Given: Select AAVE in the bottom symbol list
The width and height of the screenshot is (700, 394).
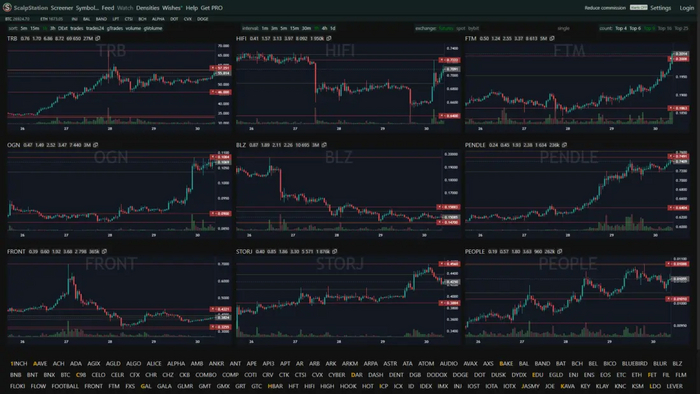Looking at the screenshot, I should tap(40, 364).
